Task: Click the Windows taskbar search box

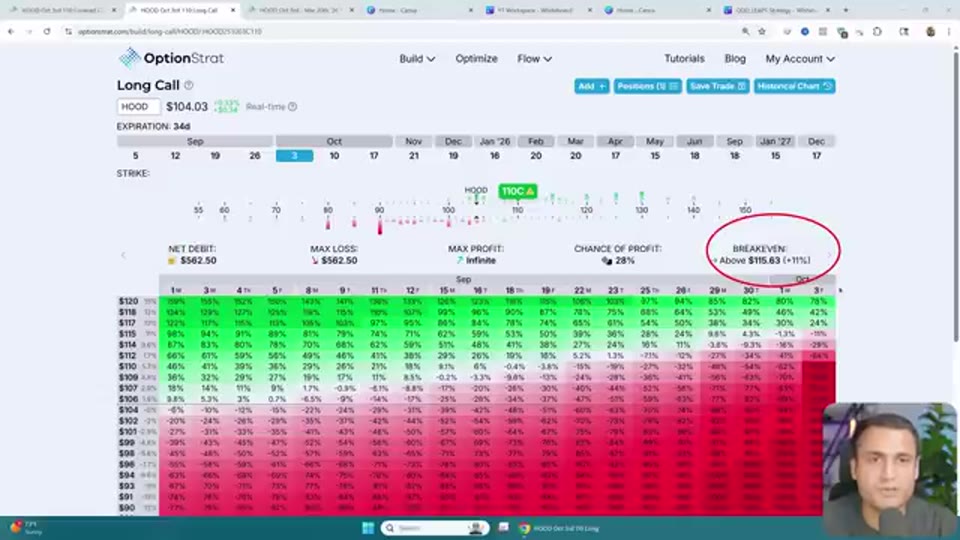Action: pyautogui.click(x=435, y=528)
